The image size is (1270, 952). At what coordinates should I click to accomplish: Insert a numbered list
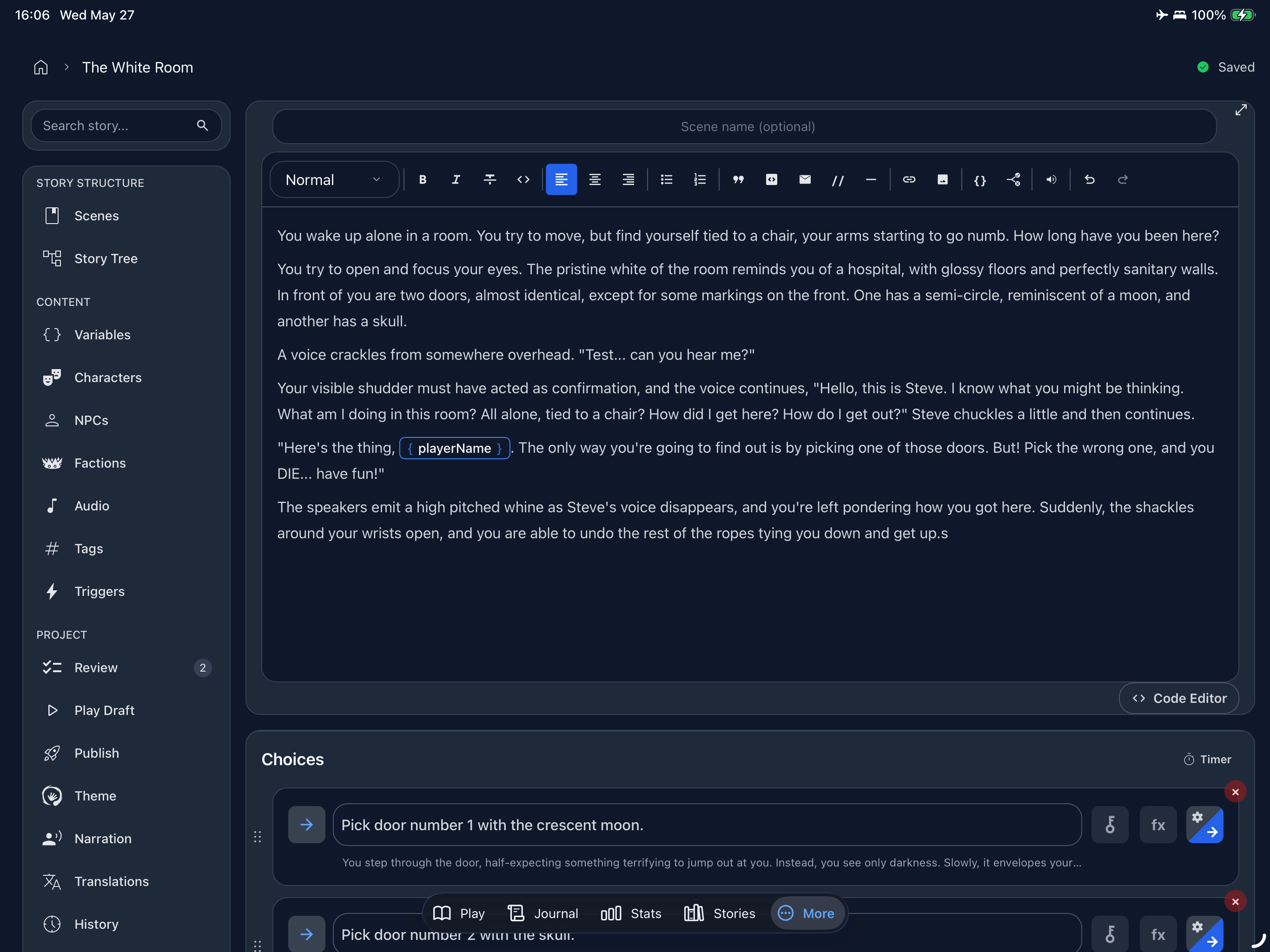pyautogui.click(x=700, y=180)
